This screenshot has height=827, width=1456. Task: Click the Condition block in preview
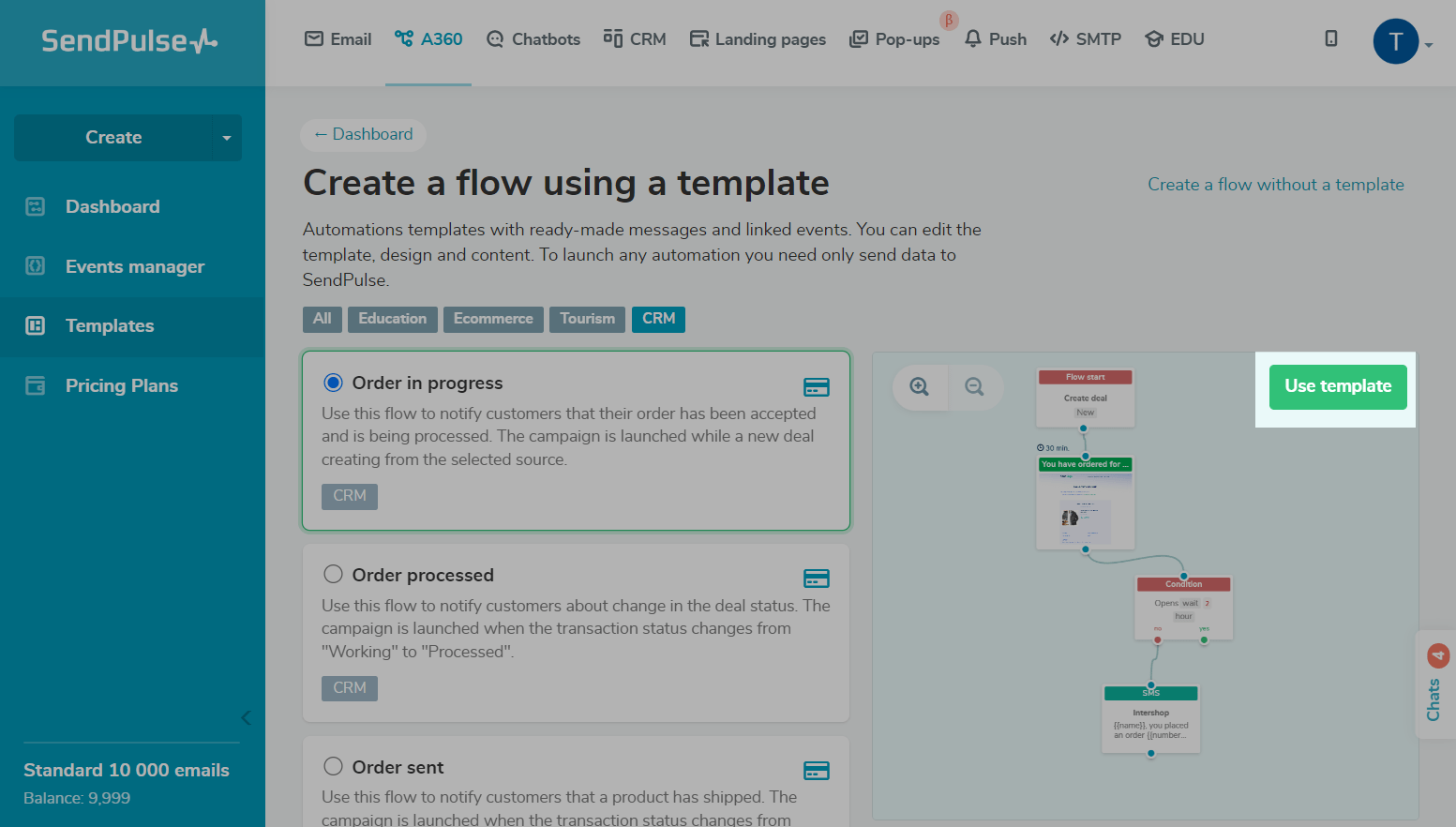point(1183,608)
